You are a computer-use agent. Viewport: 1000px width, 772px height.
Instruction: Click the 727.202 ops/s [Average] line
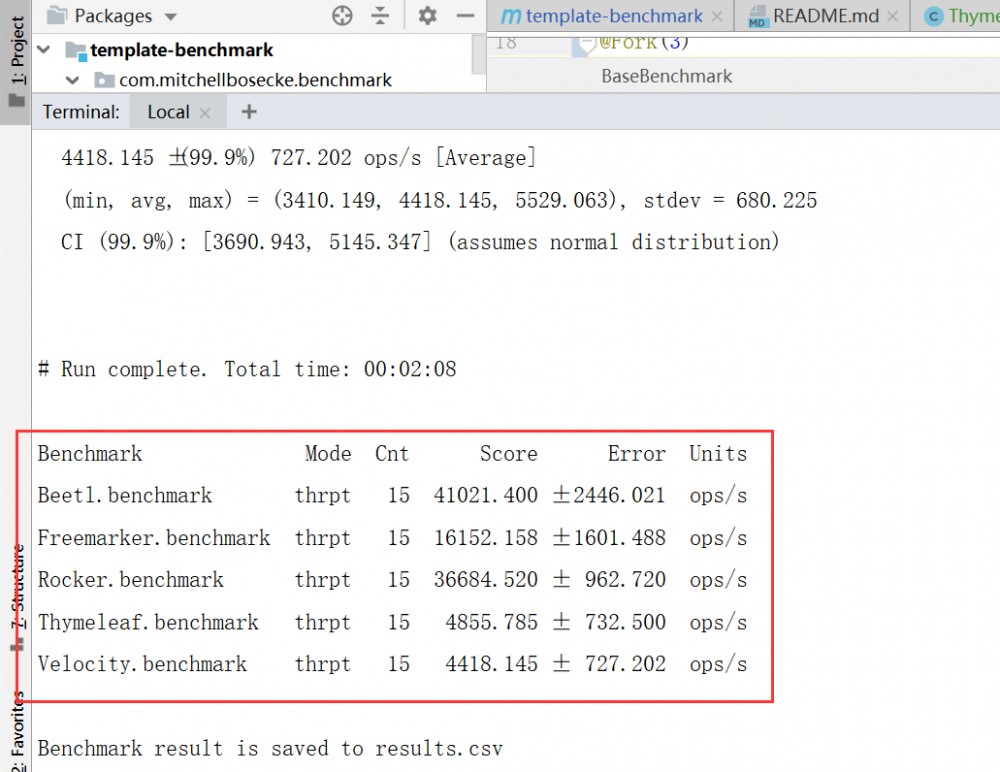pos(298,158)
